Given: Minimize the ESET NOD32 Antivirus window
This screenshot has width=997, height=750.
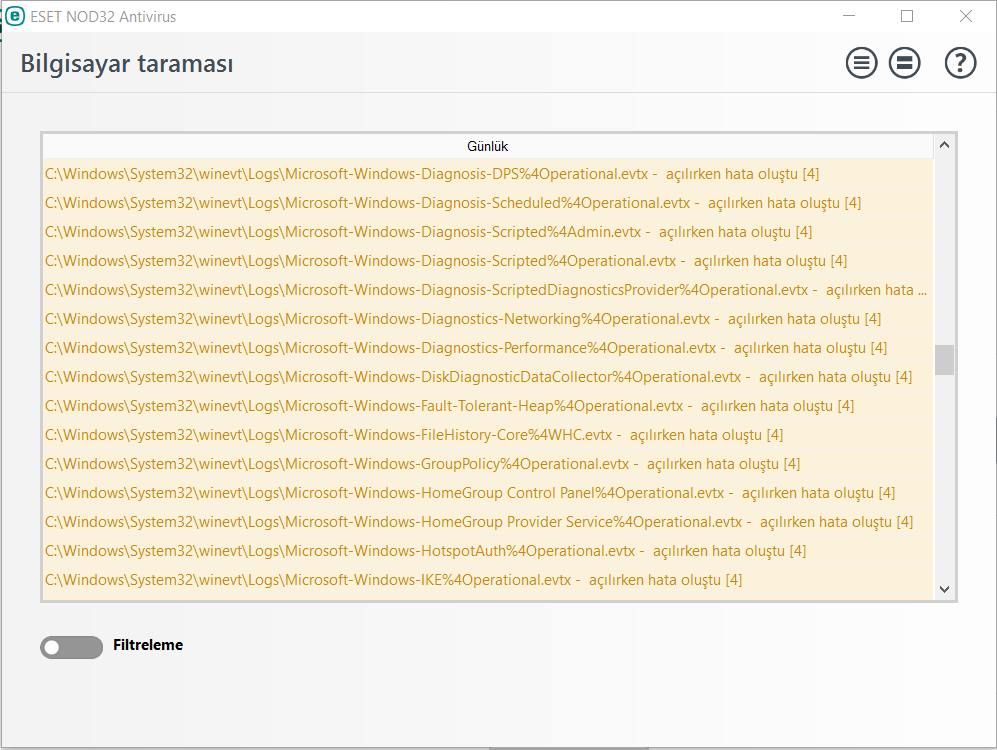Looking at the screenshot, I should (x=849, y=16).
